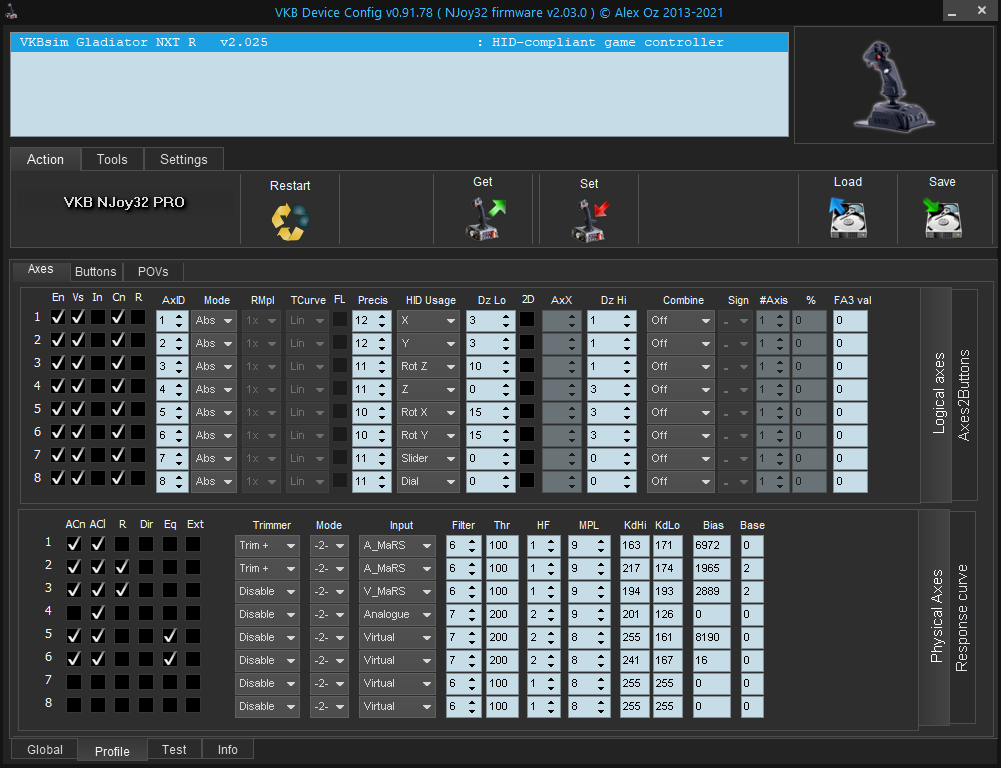The height and width of the screenshot is (768, 1001).
Task: Click the Get joystick icon
Action: [x=484, y=219]
